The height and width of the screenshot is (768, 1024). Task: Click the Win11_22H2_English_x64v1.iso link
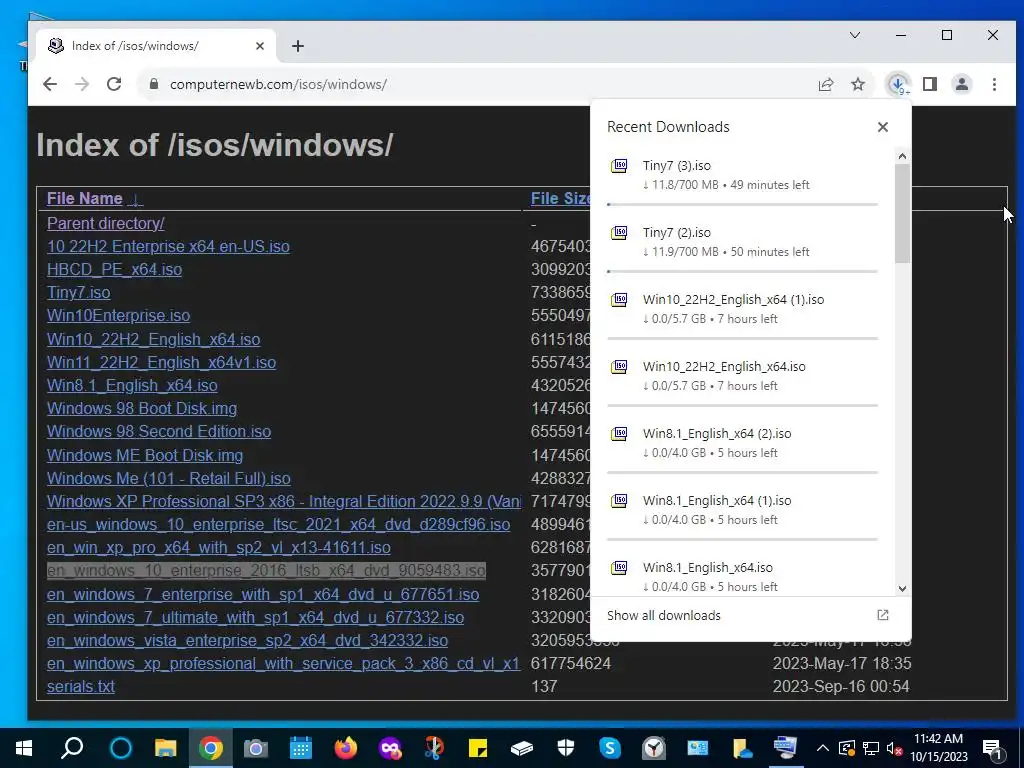(x=161, y=362)
